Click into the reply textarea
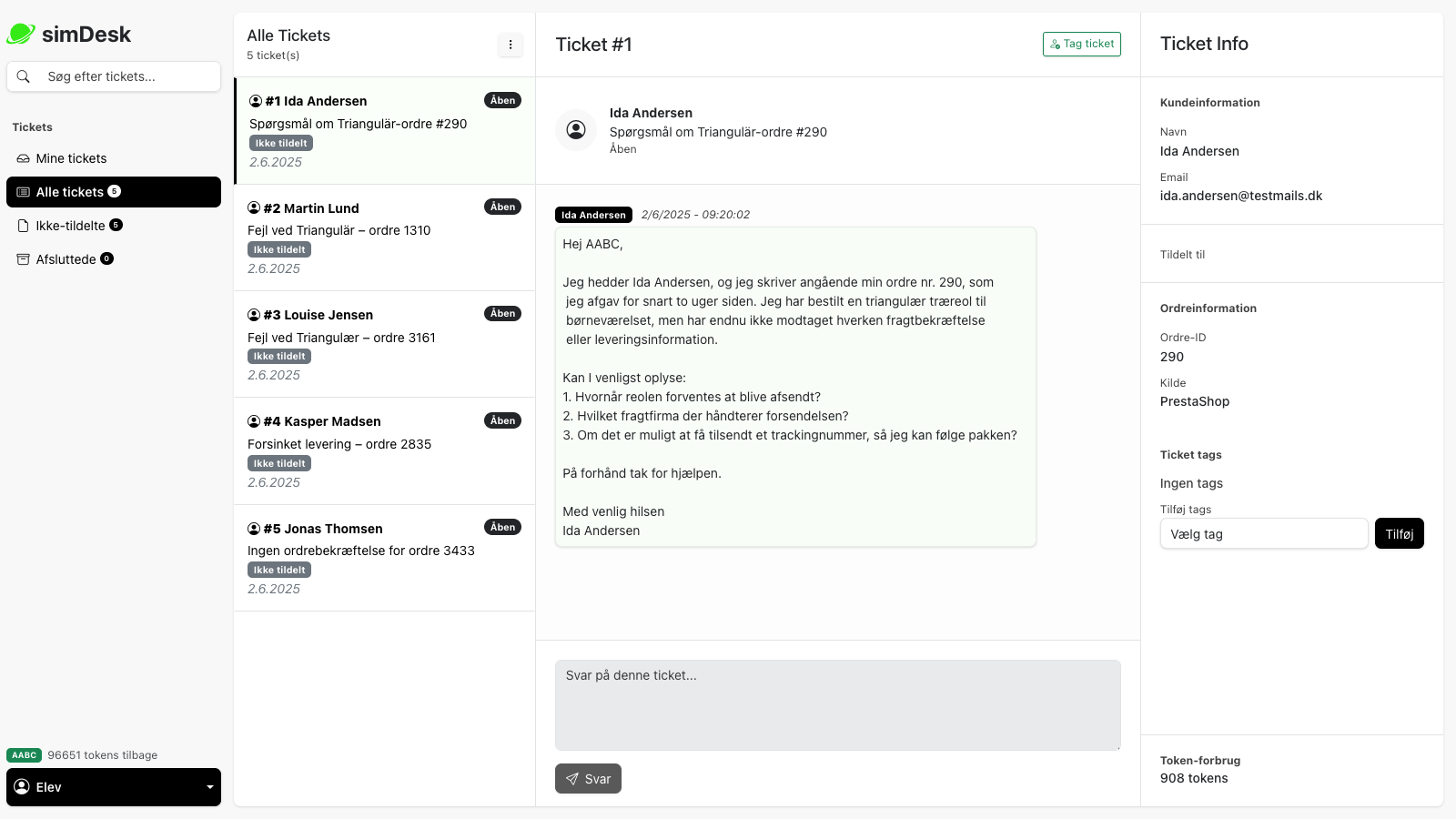 [x=837, y=705]
